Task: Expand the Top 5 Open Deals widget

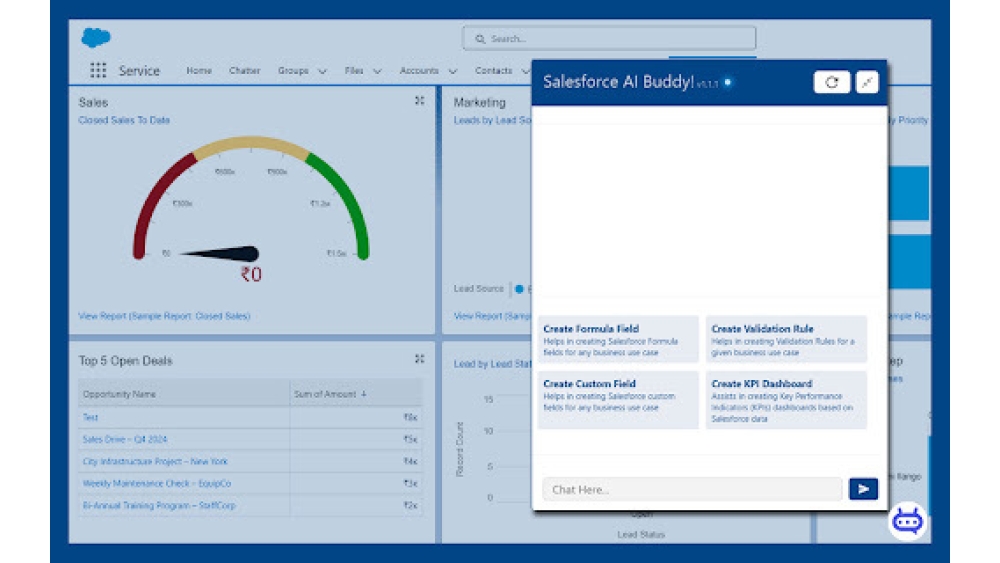Action: pyautogui.click(x=420, y=360)
